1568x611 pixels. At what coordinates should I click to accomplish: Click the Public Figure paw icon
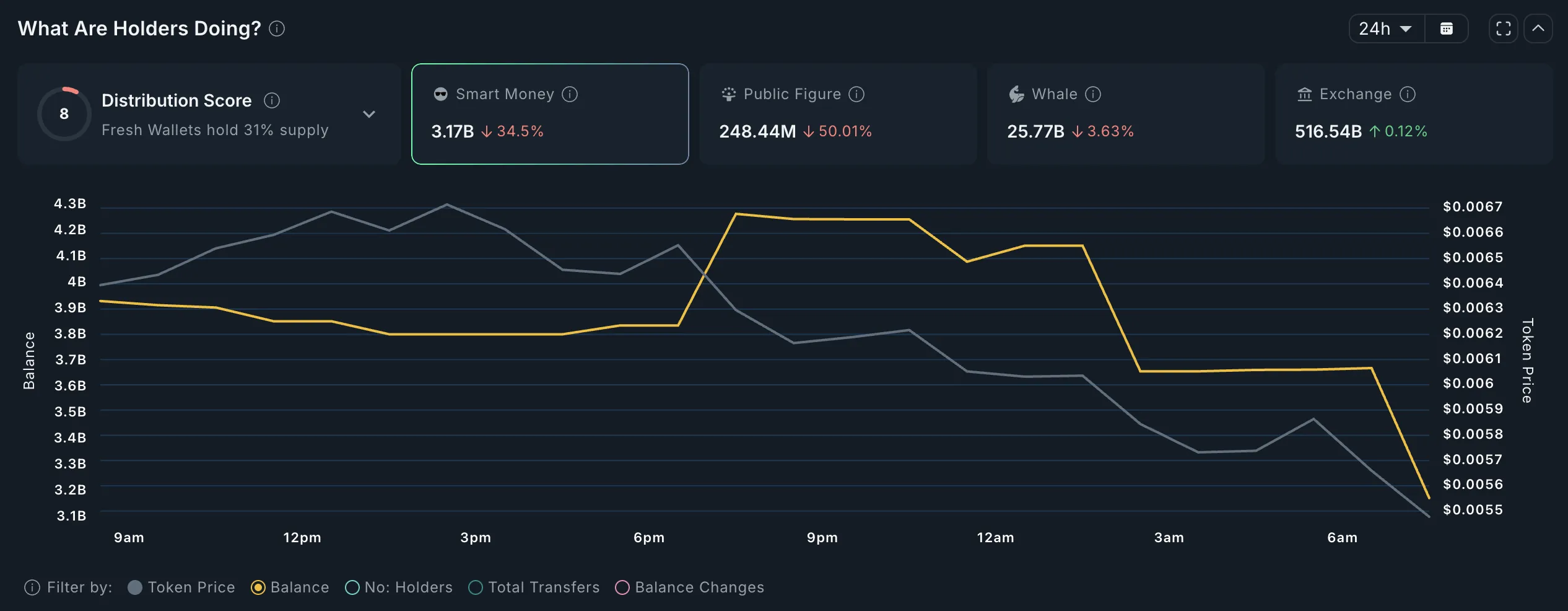pos(728,94)
